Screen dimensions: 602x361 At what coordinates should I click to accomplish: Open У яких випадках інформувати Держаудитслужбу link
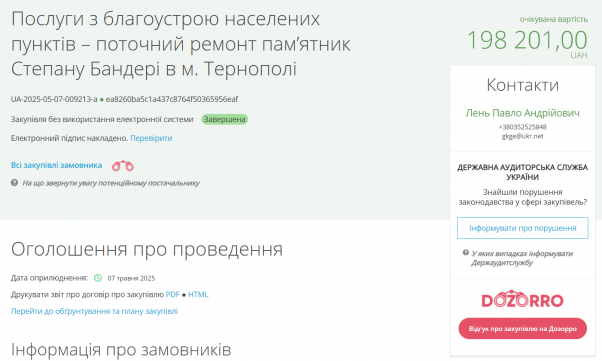point(522,258)
